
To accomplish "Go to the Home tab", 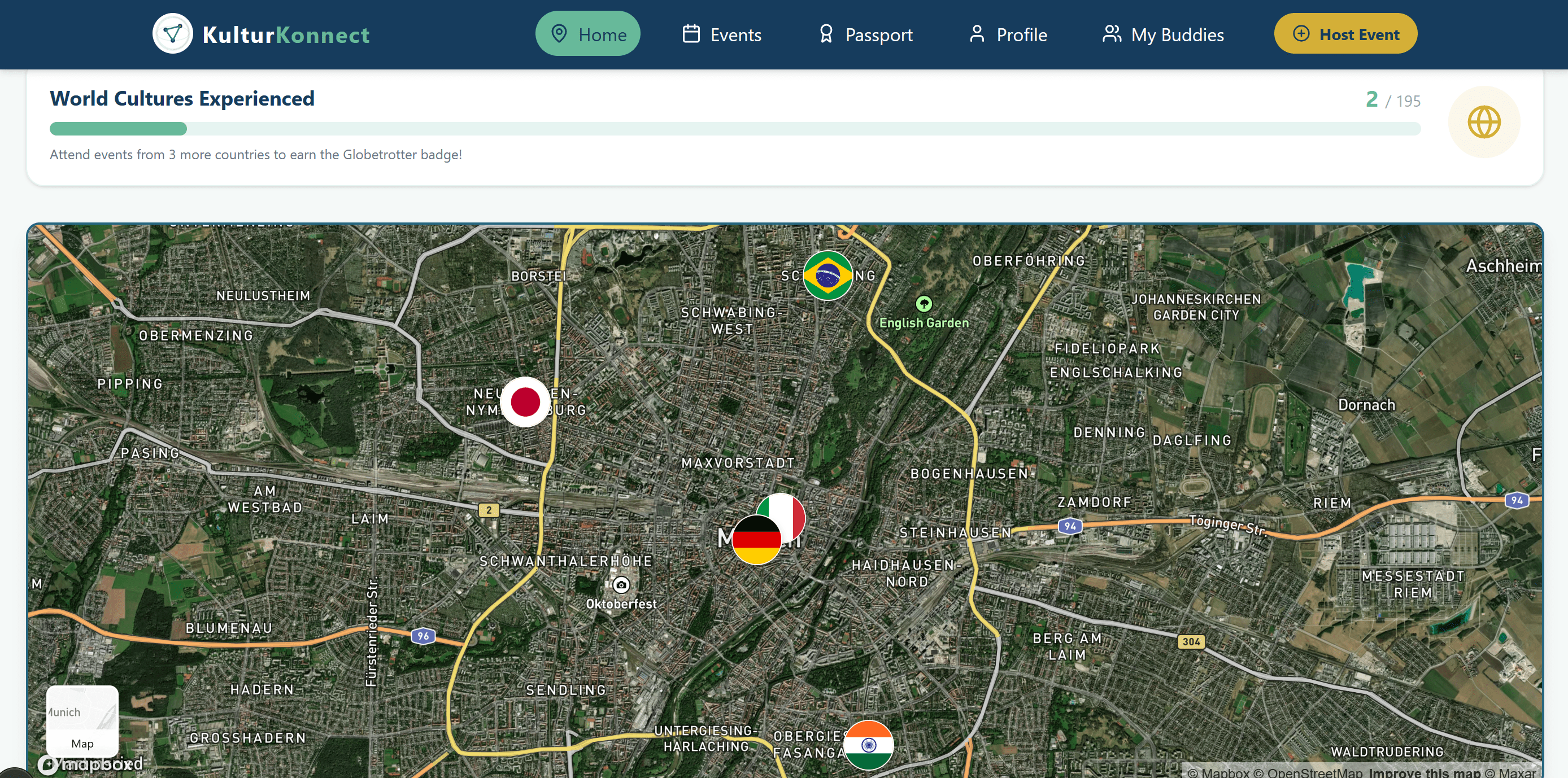I will point(587,34).
